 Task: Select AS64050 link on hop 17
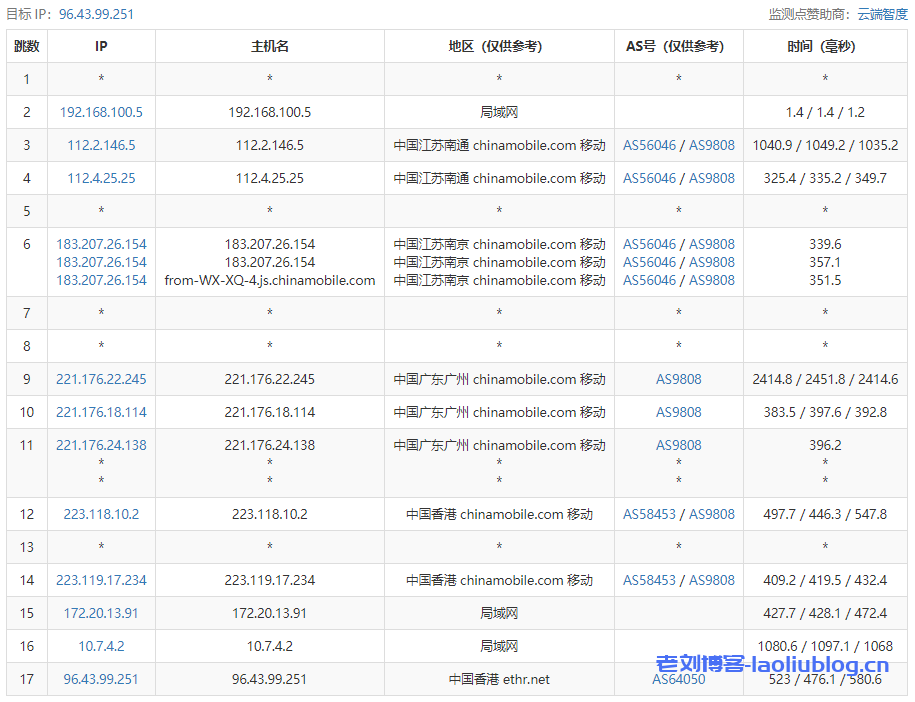[x=678, y=679]
